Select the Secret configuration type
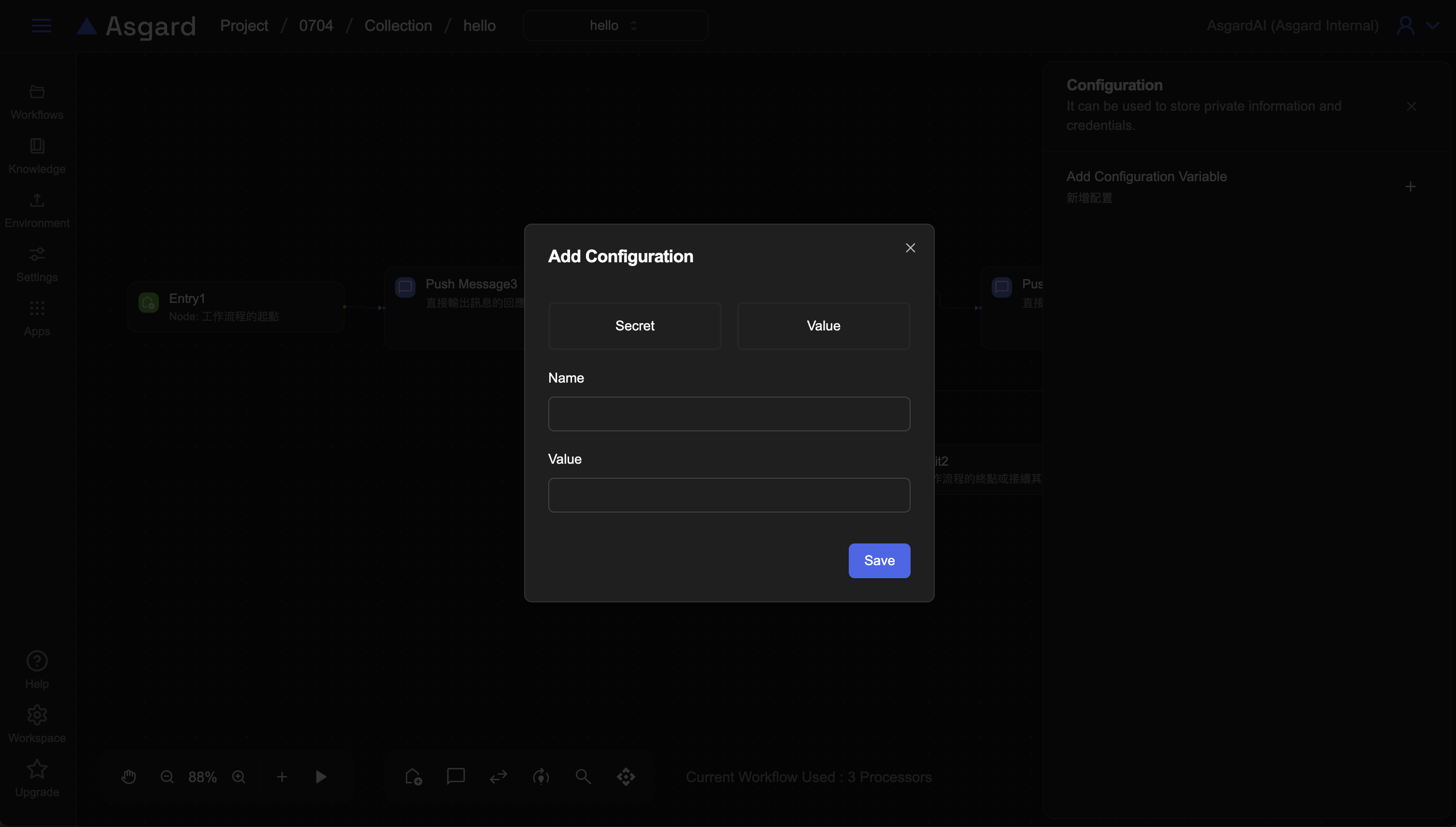 [634, 326]
